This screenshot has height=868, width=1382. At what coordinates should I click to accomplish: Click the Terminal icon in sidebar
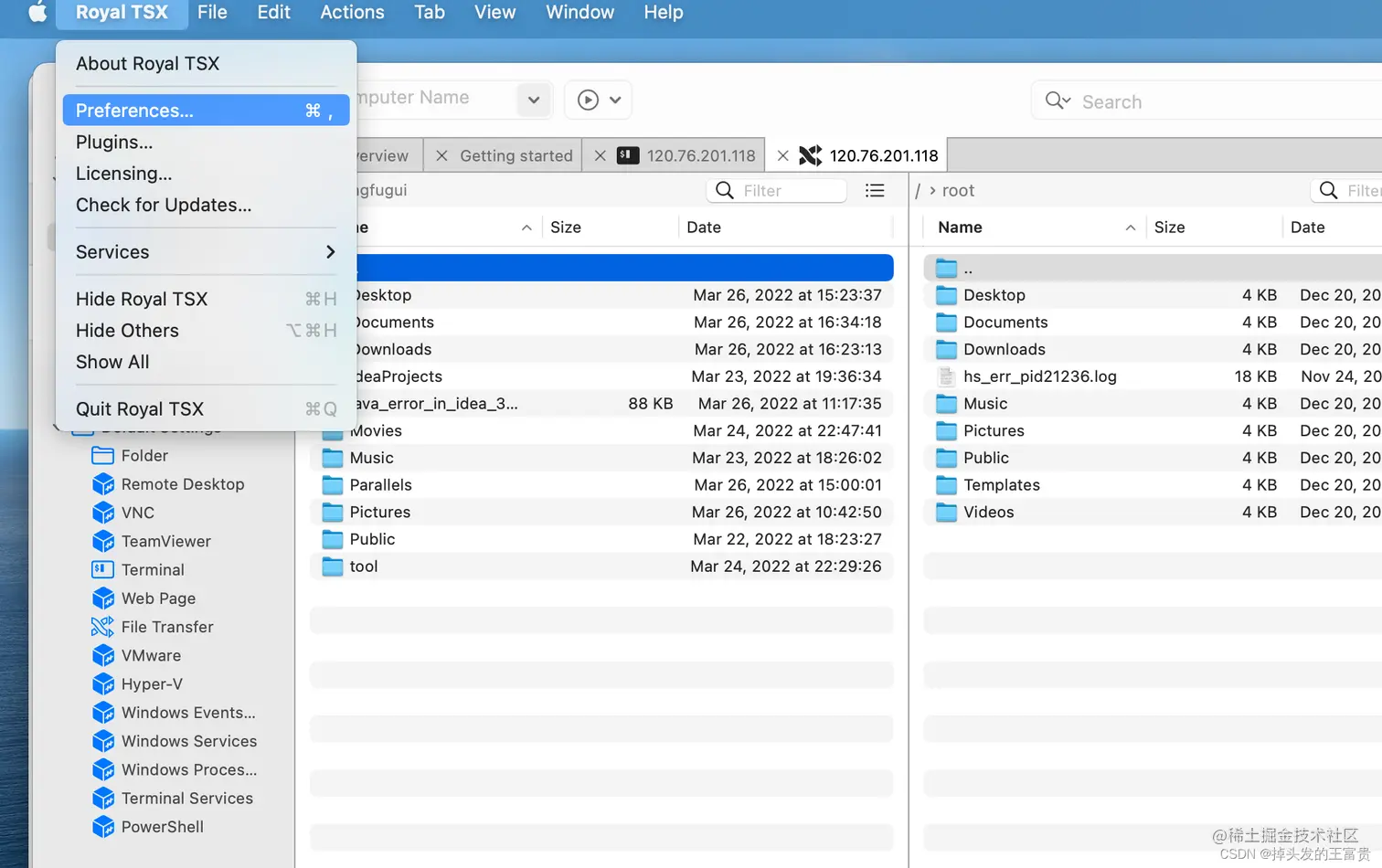pyautogui.click(x=103, y=569)
